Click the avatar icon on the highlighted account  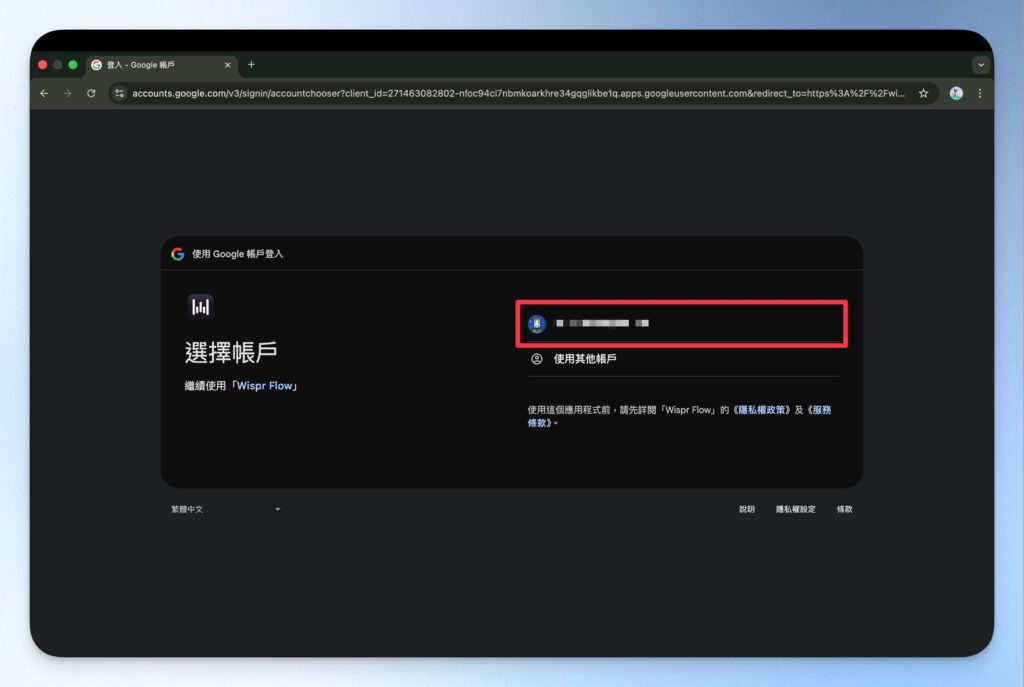[x=537, y=323]
